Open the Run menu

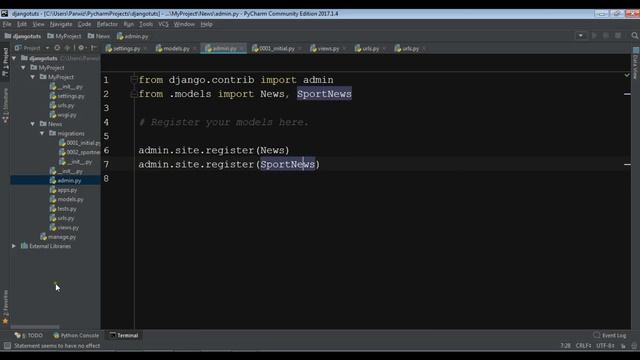[129, 24]
